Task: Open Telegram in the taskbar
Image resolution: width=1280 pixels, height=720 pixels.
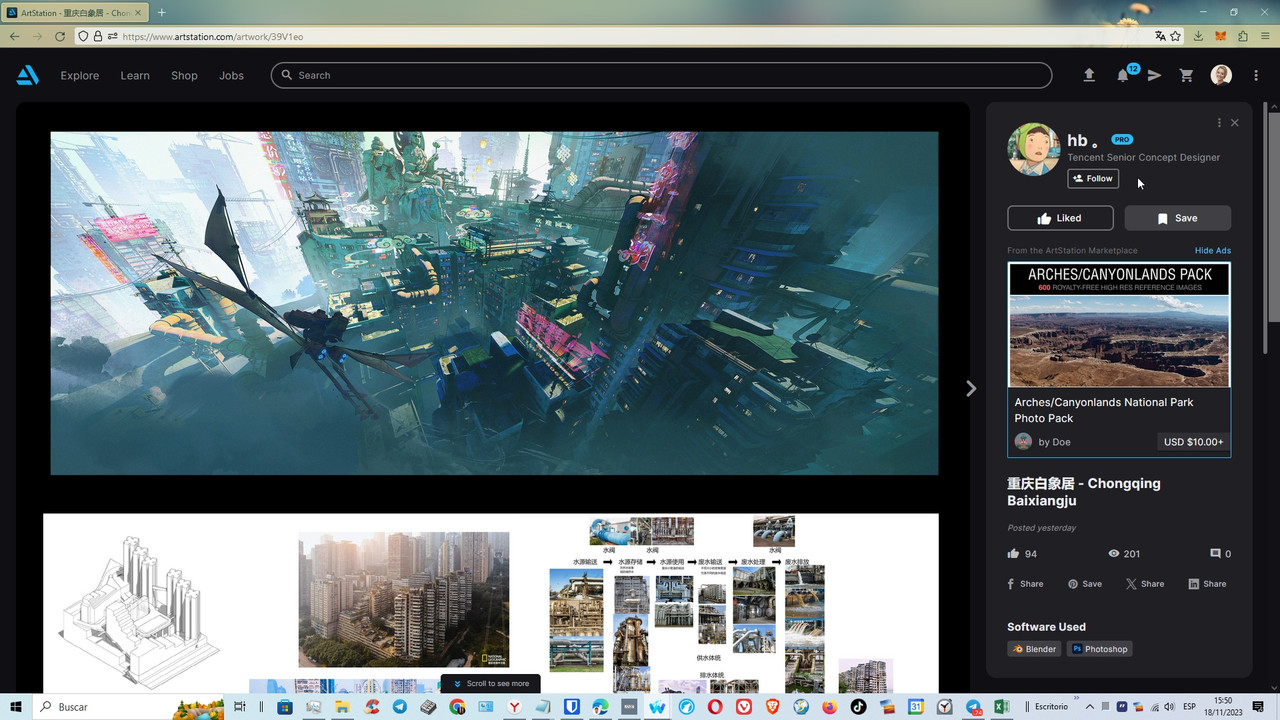Action: coord(400,707)
